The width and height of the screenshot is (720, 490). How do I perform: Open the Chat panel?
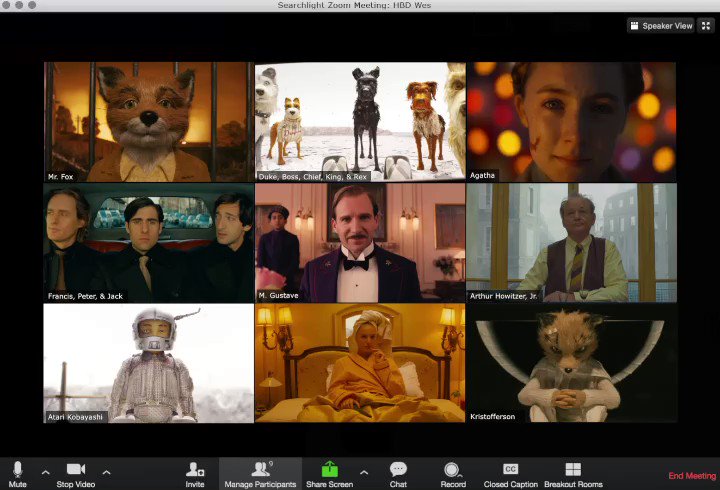[x=398, y=475]
